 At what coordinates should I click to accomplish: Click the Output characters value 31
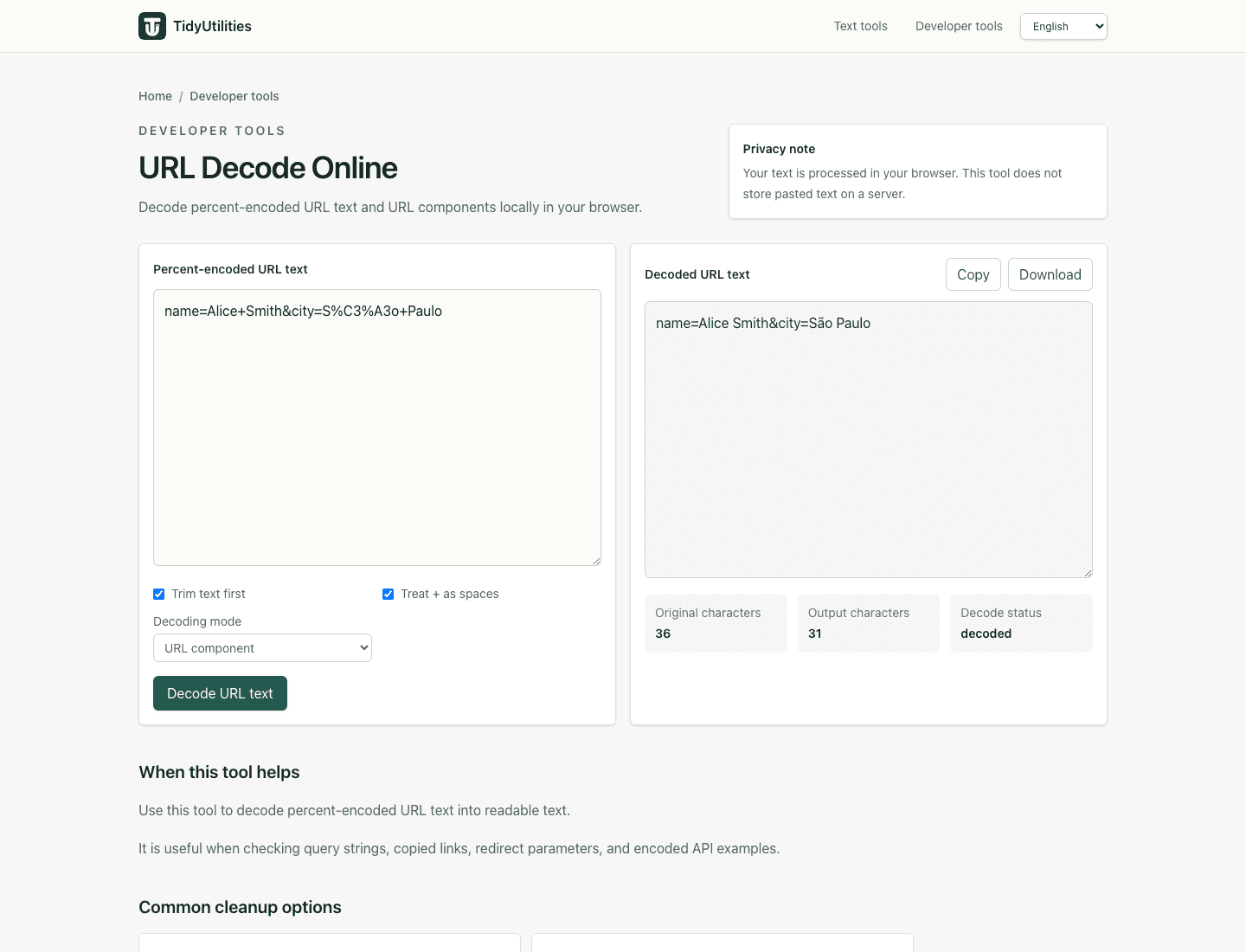tap(815, 634)
